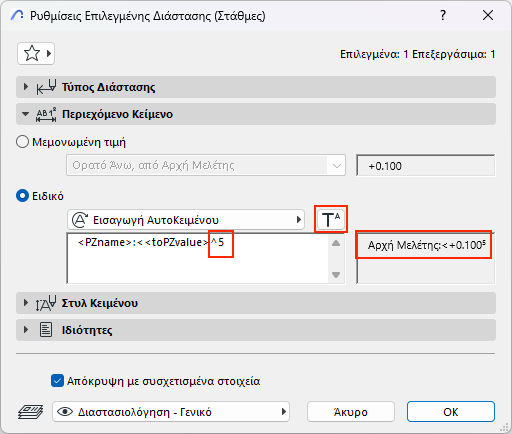Expand the Στυλ Κειμένου panel
The height and width of the screenshot is (434, 512).
coord(26,303)
